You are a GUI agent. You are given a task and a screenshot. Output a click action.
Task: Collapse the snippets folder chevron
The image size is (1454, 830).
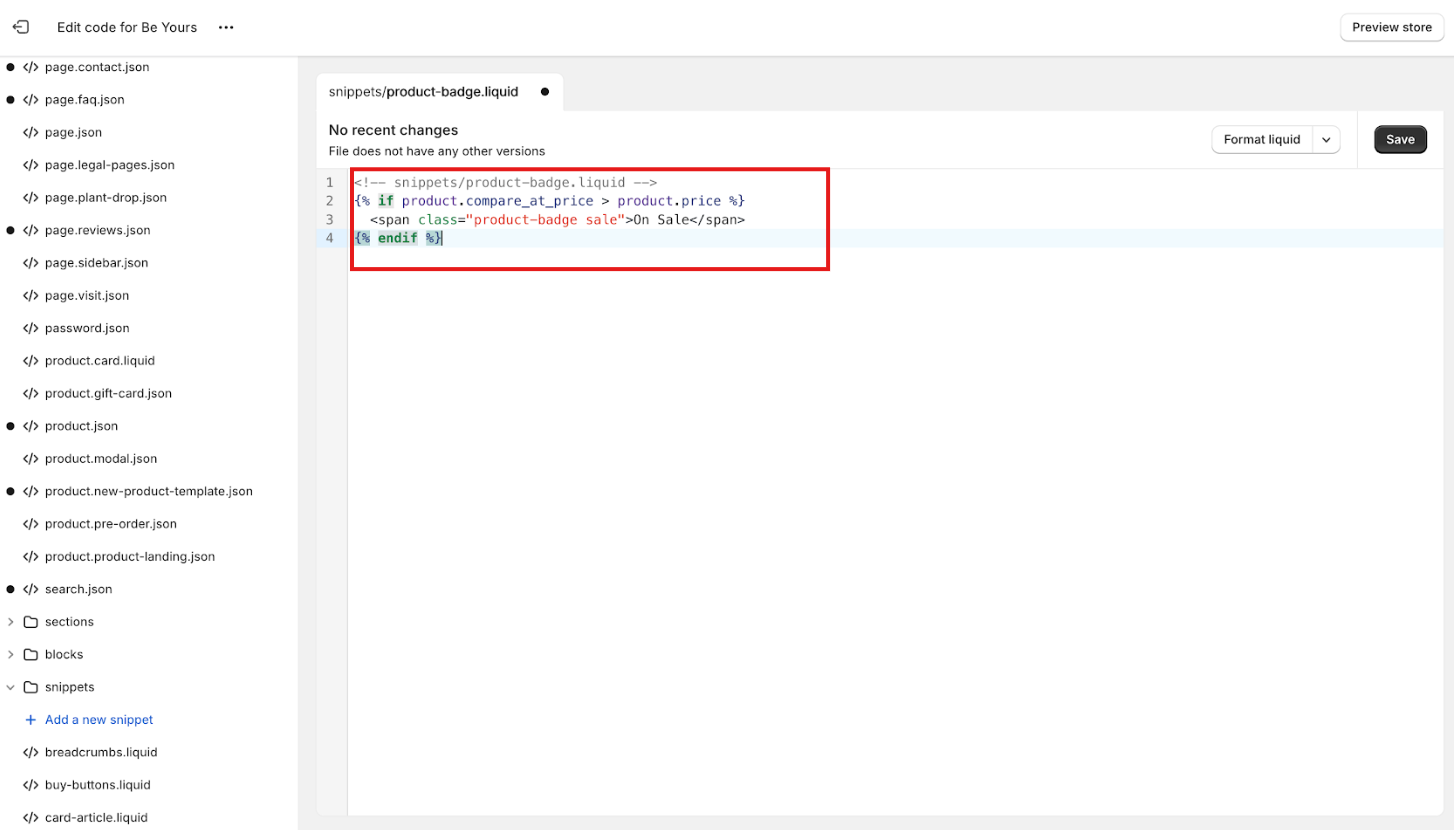(x=13, y=687)
